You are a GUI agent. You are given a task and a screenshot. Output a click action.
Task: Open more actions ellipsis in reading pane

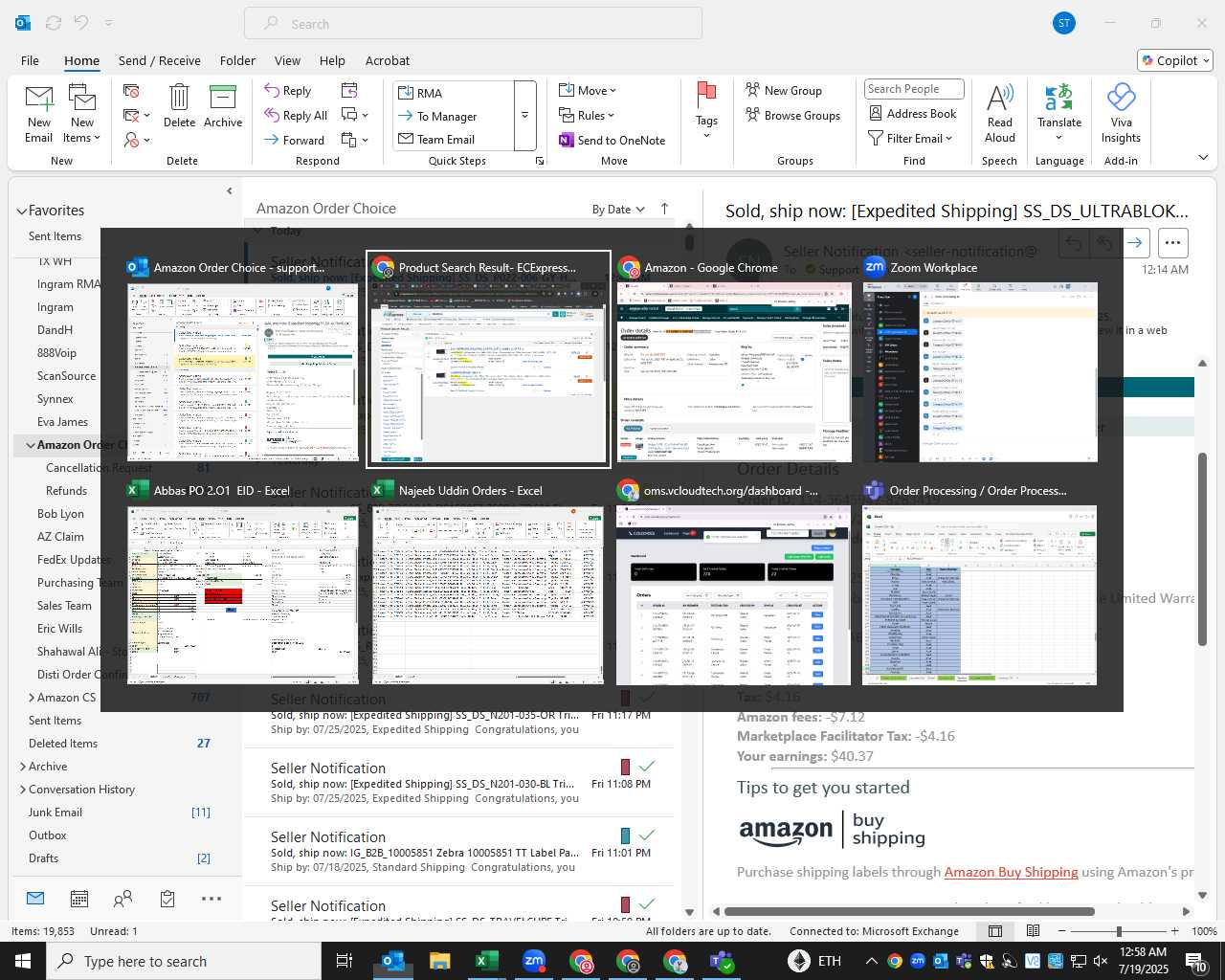[x=1173, y=243]
